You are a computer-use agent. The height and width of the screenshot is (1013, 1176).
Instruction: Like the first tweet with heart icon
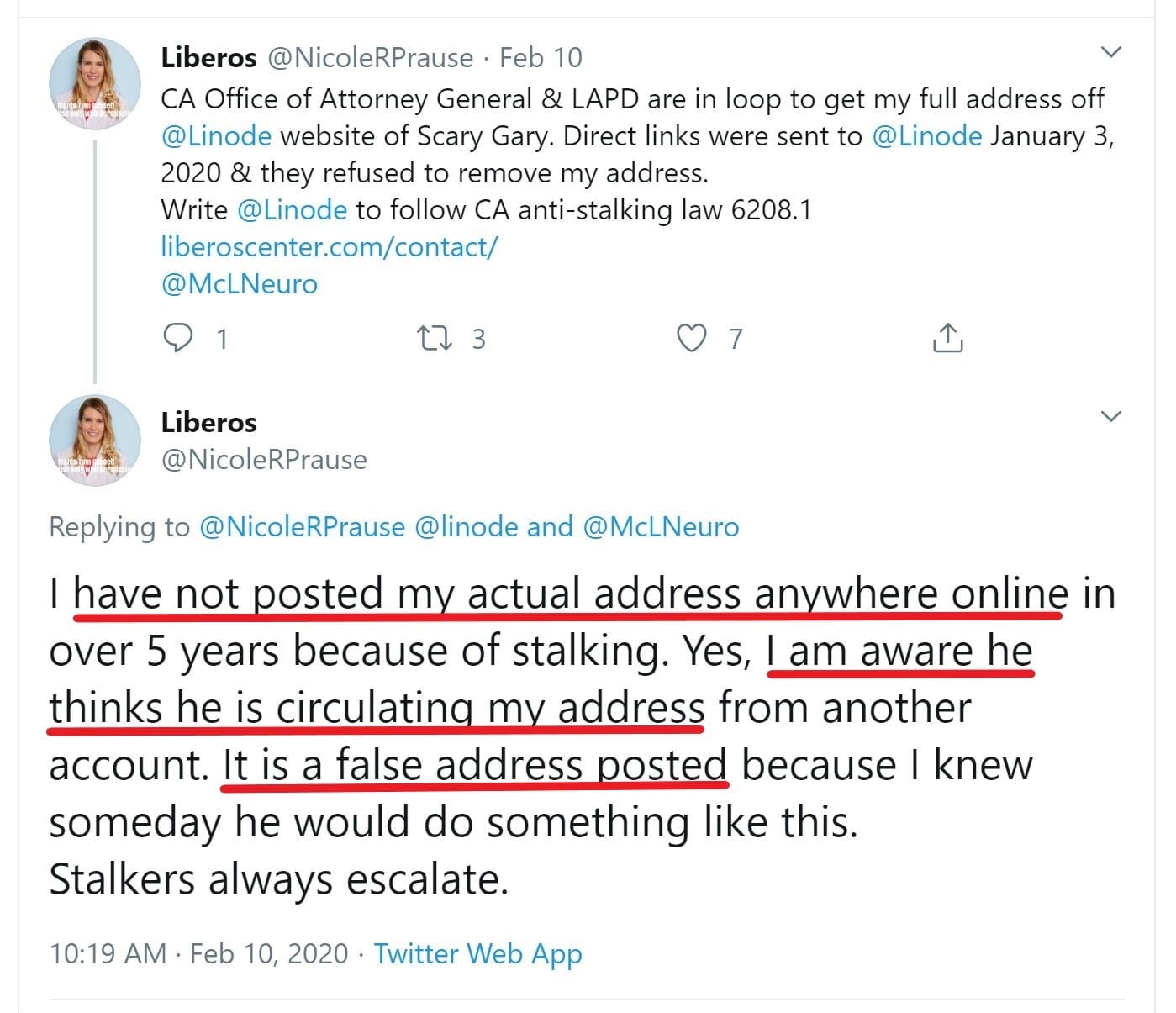pos(691,338)
